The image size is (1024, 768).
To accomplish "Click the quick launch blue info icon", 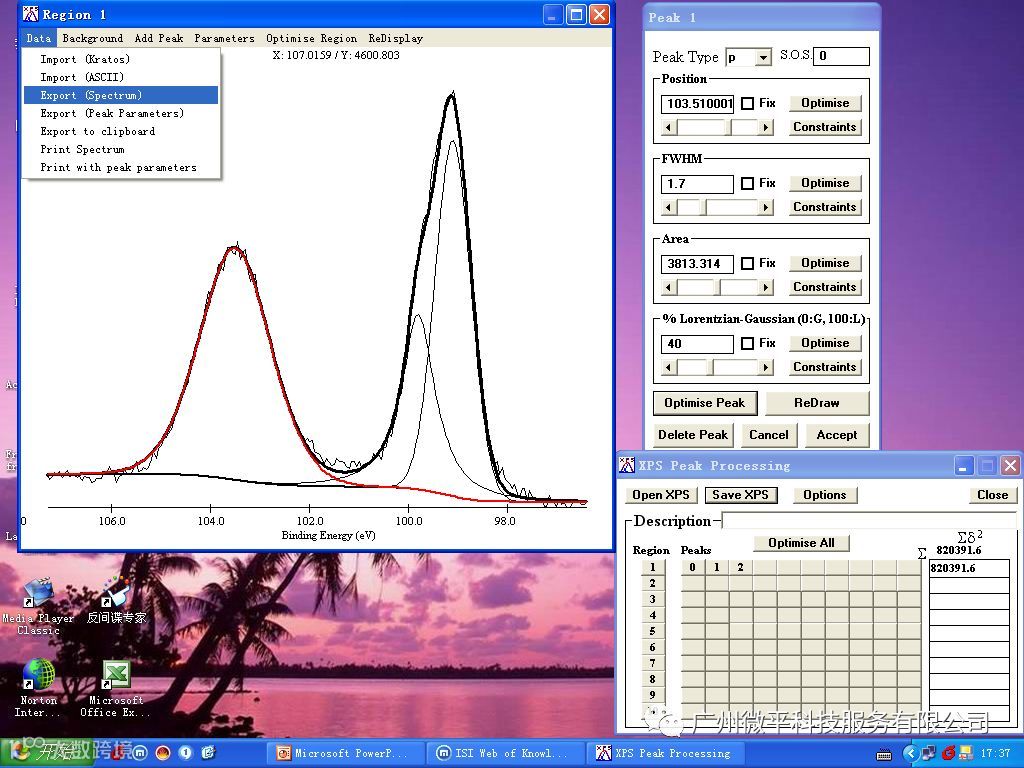I will coord(185,753).
